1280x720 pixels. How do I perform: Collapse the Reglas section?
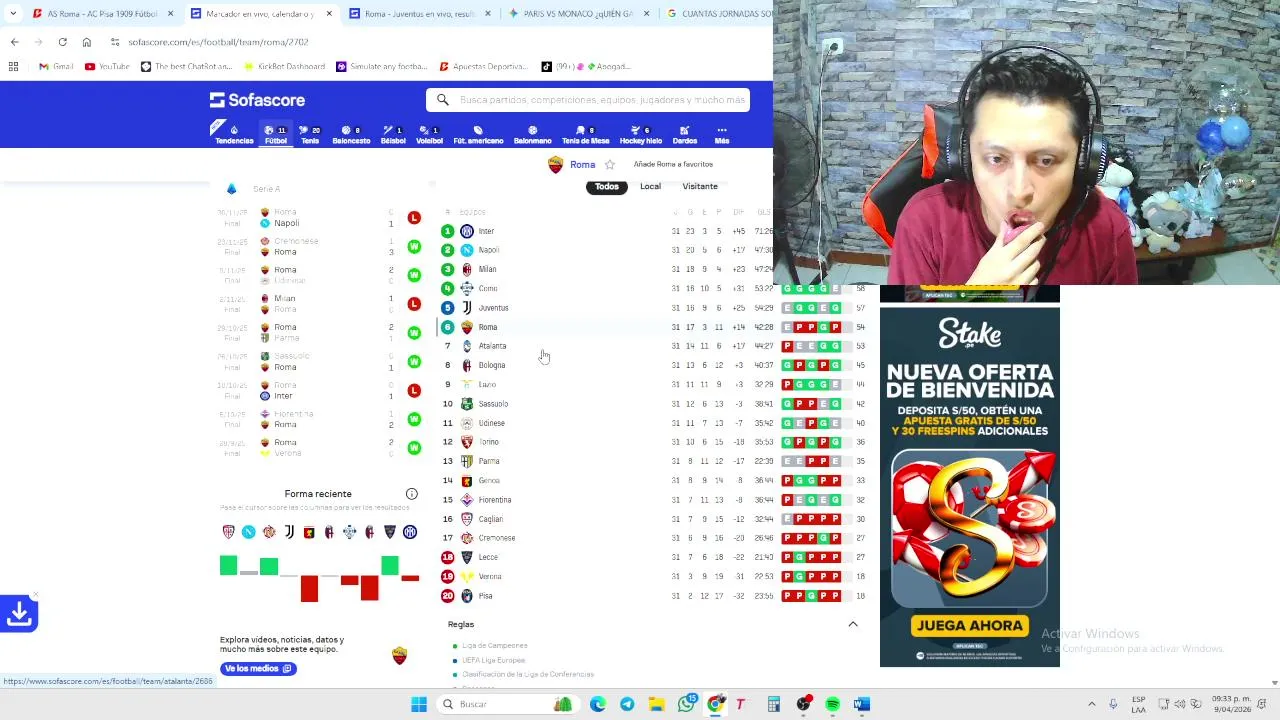[853, 624]
